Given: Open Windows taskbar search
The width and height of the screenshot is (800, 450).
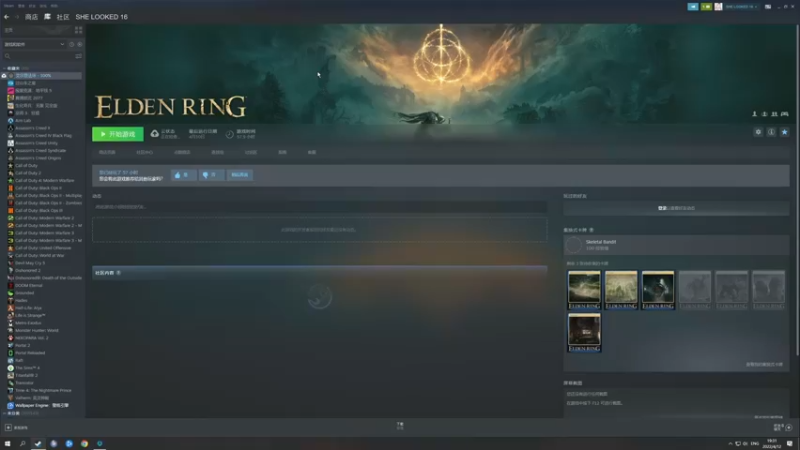Looking at the screenshot, I should tap(22, 443).
